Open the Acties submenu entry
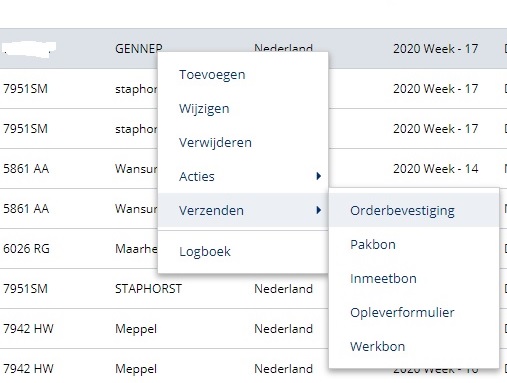 click(x=243, y=176)
